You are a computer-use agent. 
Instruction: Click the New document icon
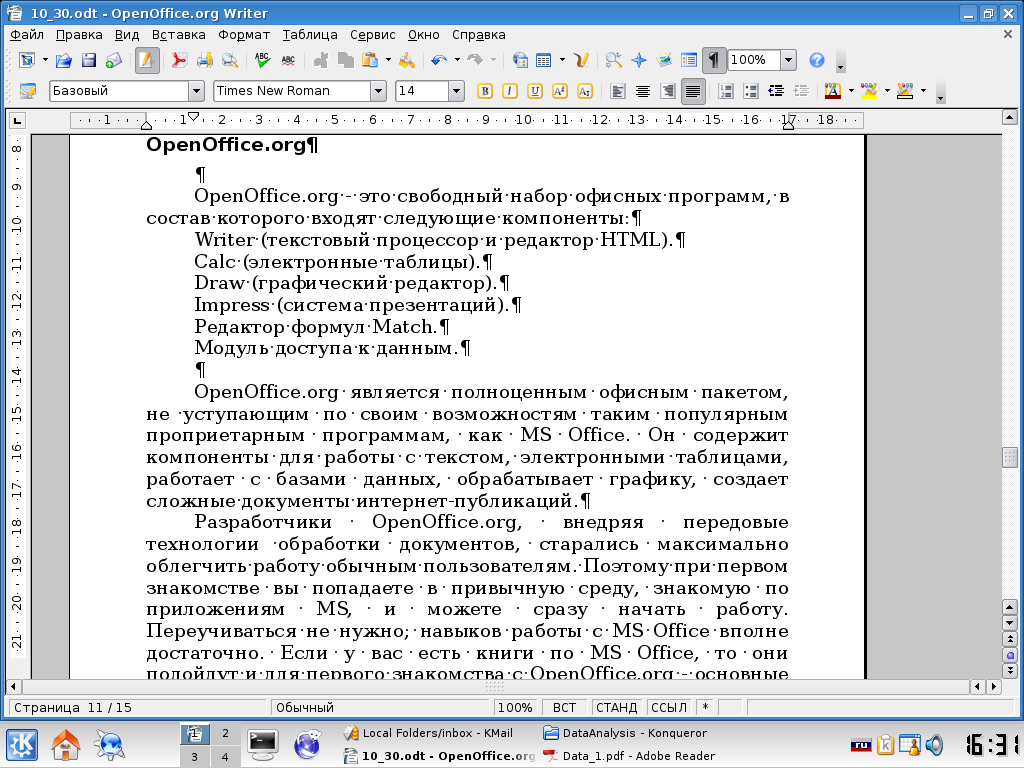(x=27, y=61)
